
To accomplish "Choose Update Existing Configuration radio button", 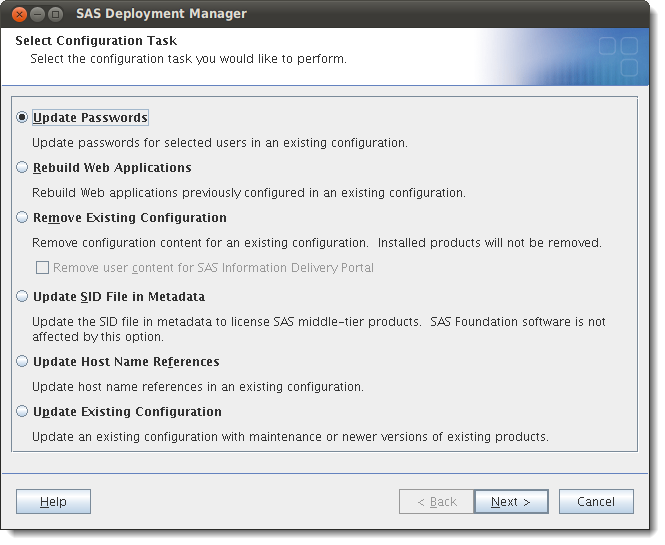I will [x=22, y=411].
